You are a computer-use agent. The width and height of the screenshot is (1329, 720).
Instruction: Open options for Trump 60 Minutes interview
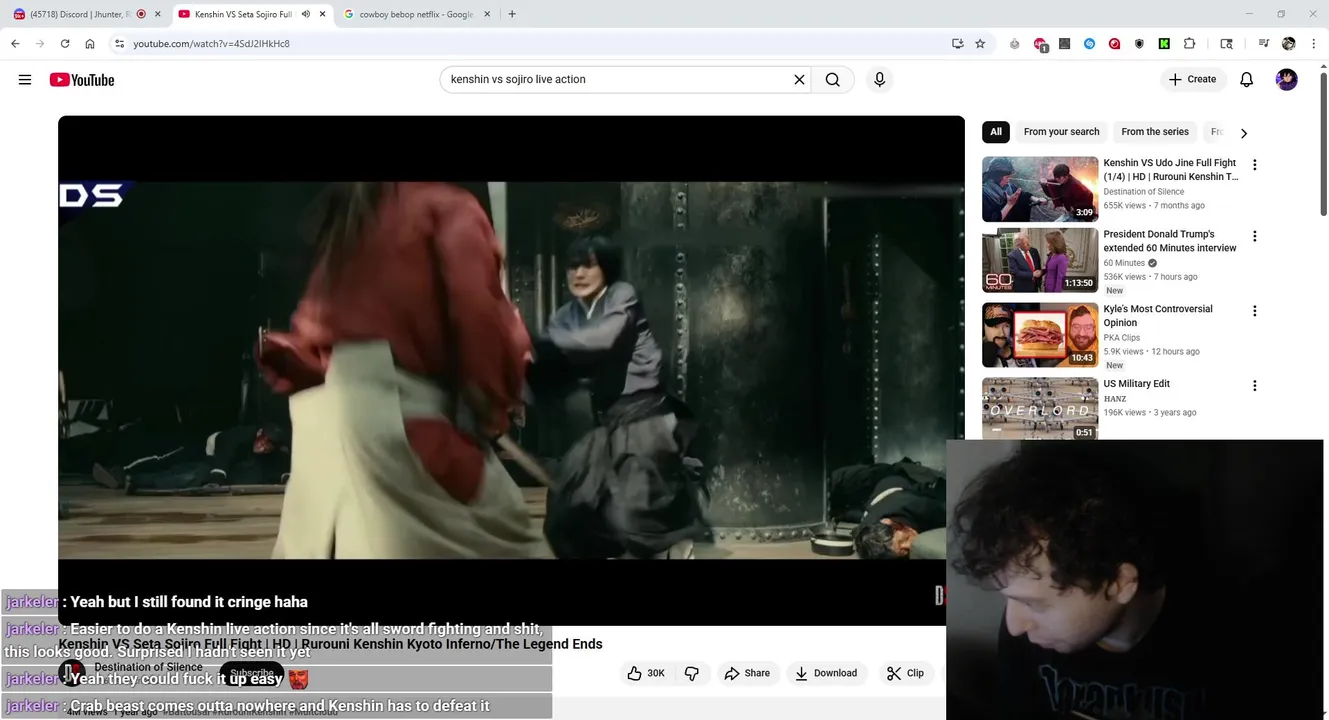coord(1254,236)
